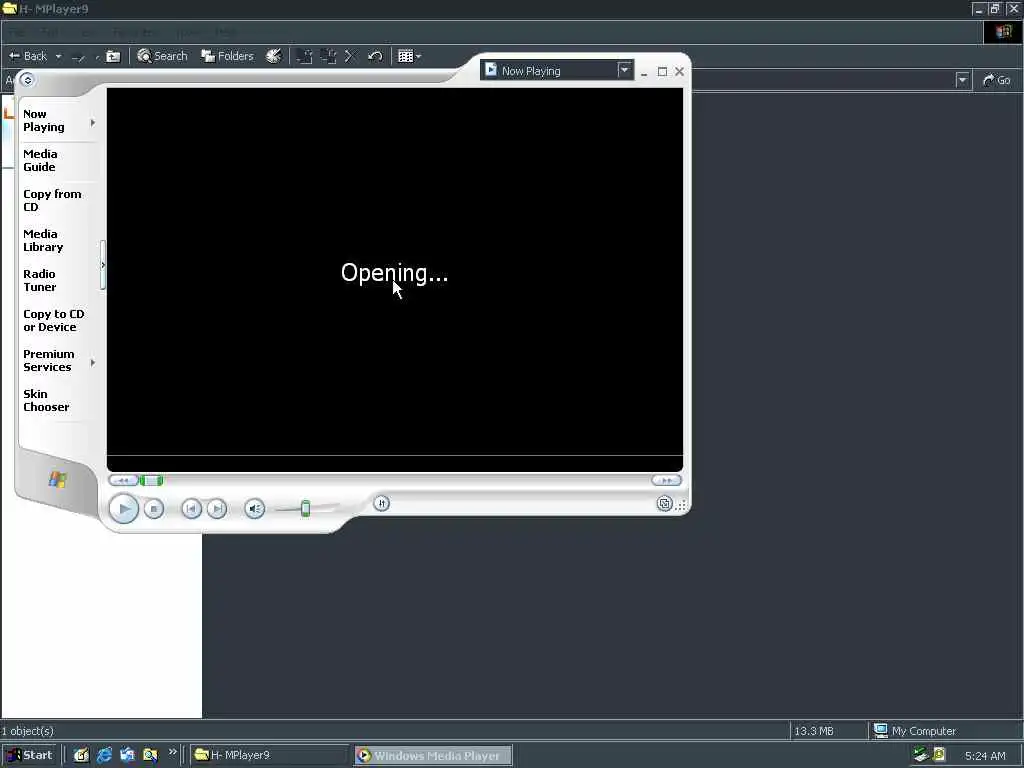1024x768 pixels.
Task: Open the Views dropdown in Explorer
Action: click(409, 56)
